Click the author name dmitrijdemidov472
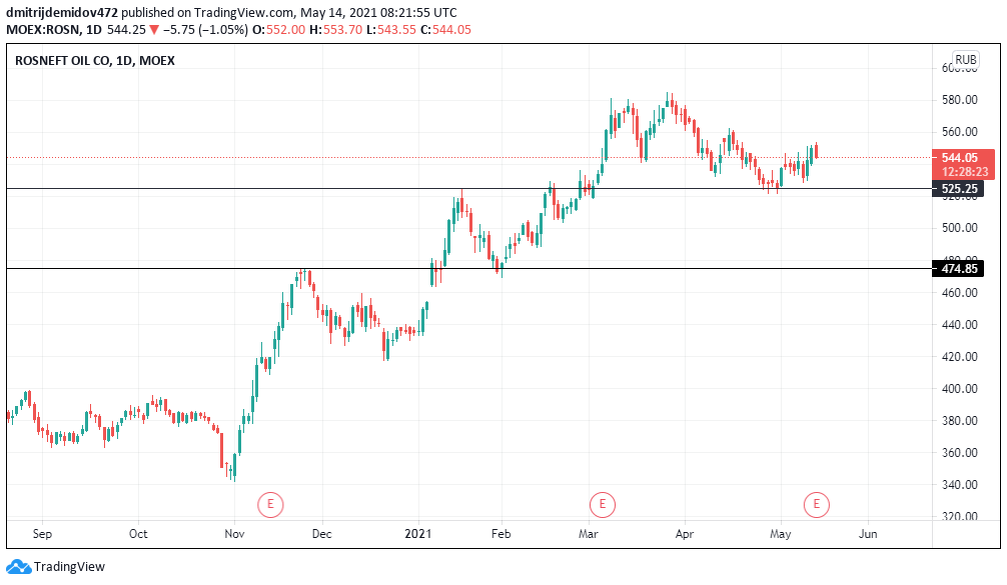This screenshot has height=585, width=1007. coord(62,12)
